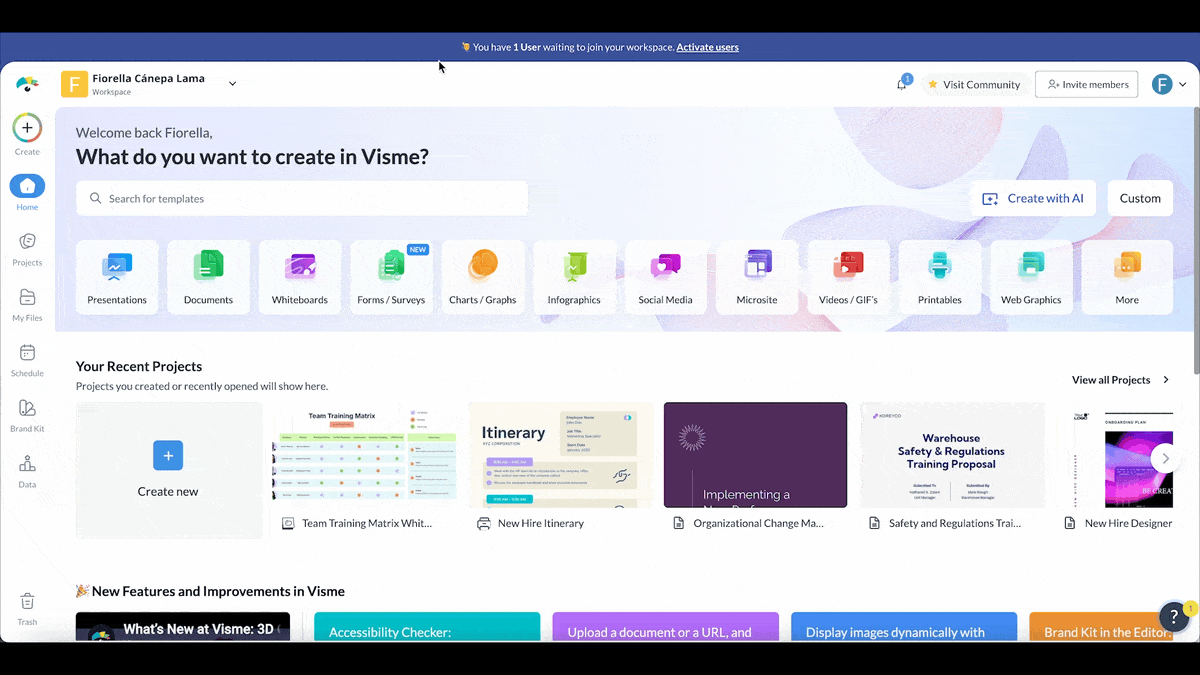Select the Social Media category

(666, 277)
